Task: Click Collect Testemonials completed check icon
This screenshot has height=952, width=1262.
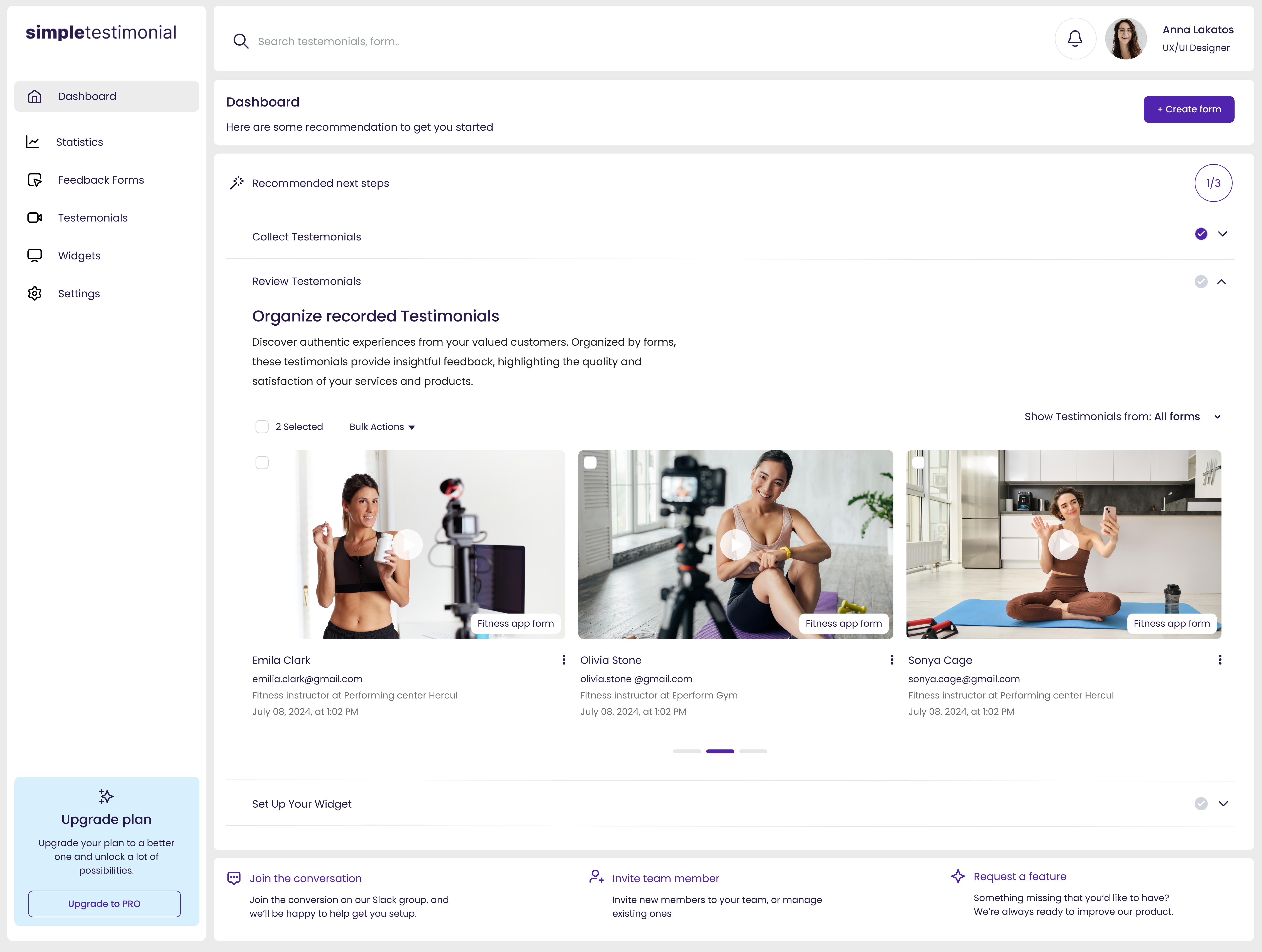Action: point(1201,234)
